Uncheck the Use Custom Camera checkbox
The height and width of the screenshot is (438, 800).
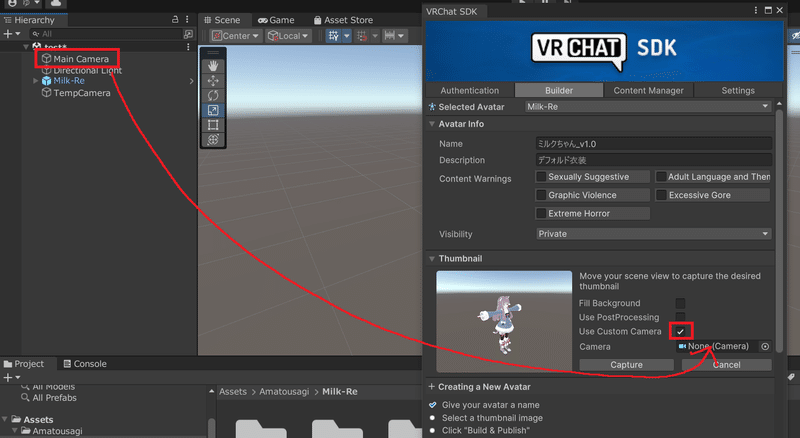pos(680,331)
